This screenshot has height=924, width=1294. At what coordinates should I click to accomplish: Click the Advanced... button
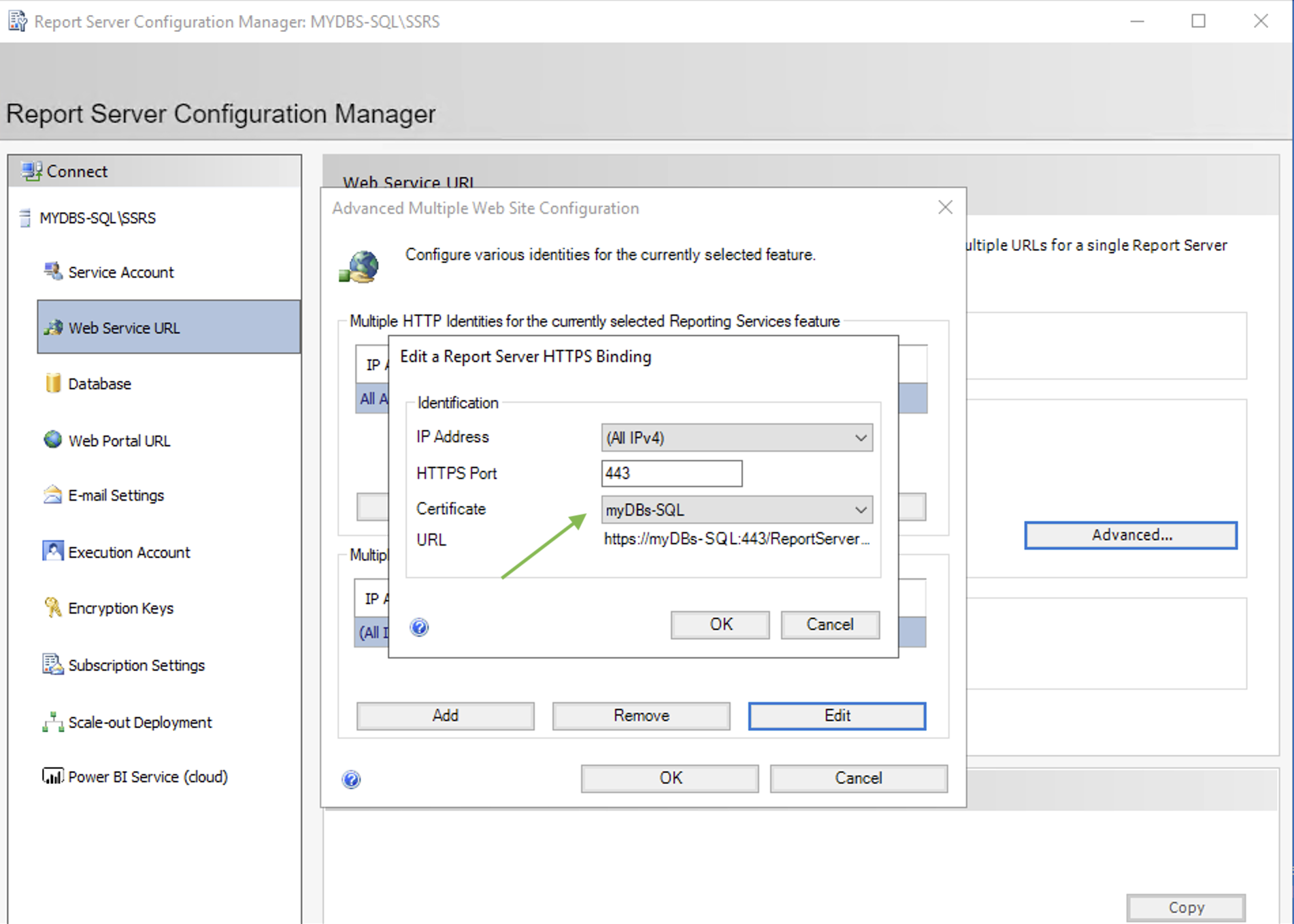[x=1131, y=535]
